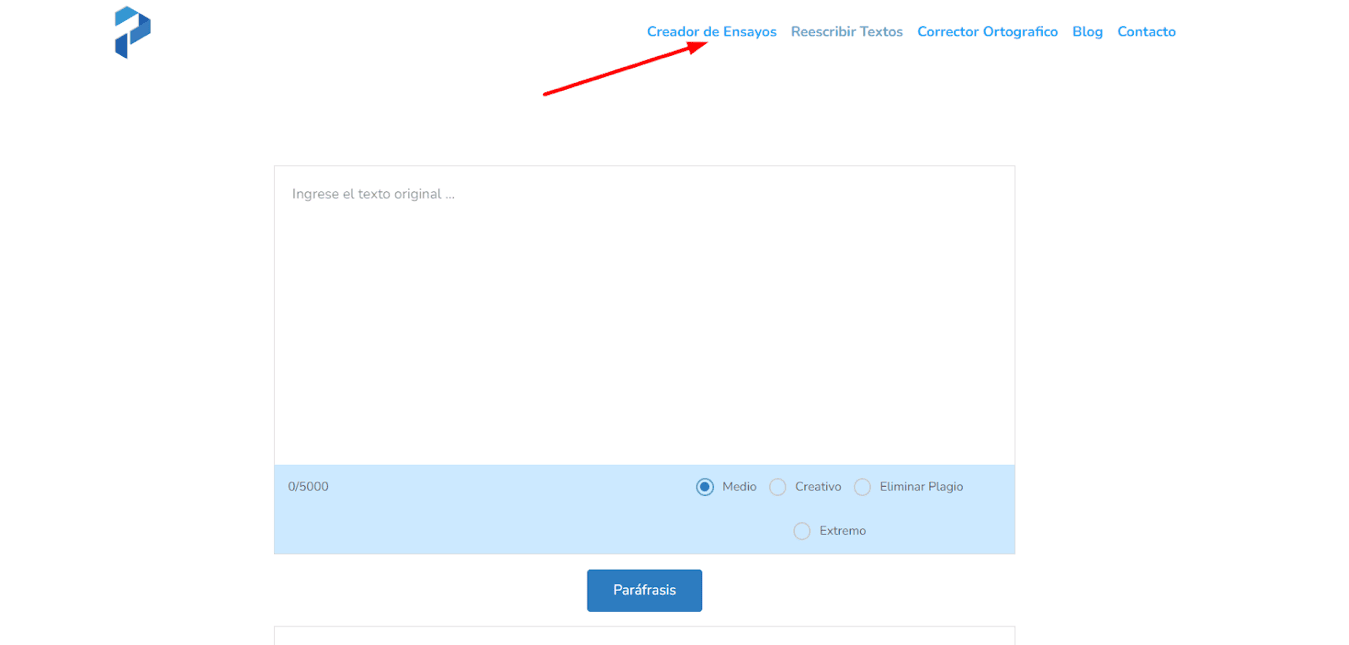
Task: Select the Medio radio button circle
Action: pos(705,487)
